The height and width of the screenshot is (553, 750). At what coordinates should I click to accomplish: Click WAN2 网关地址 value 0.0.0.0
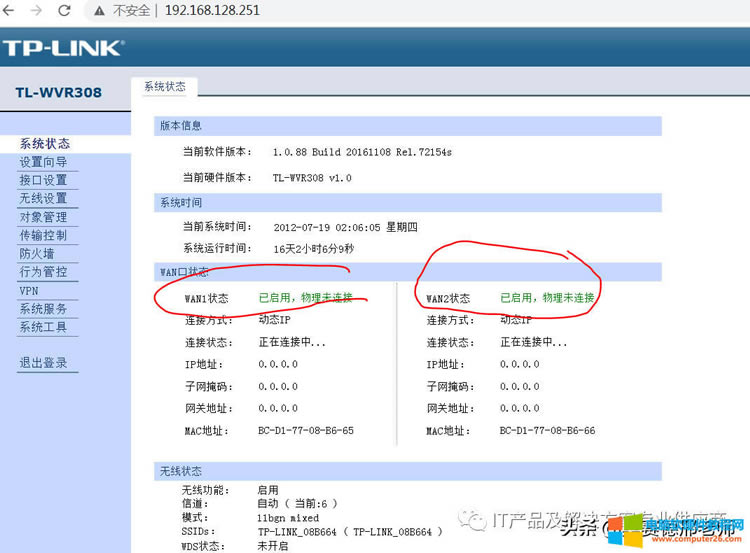click(519, 408)
